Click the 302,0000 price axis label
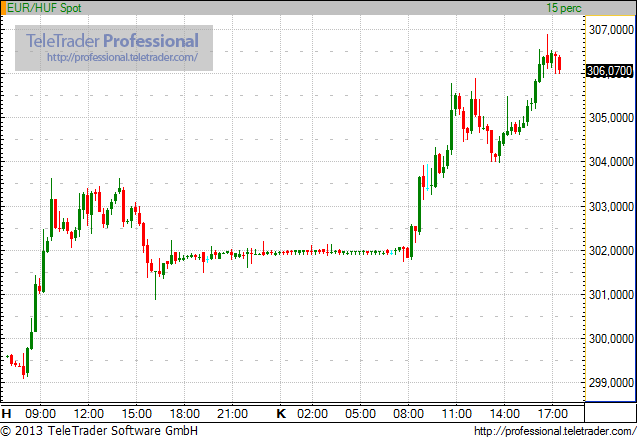The image size is (637, 440). click(611, 250)
